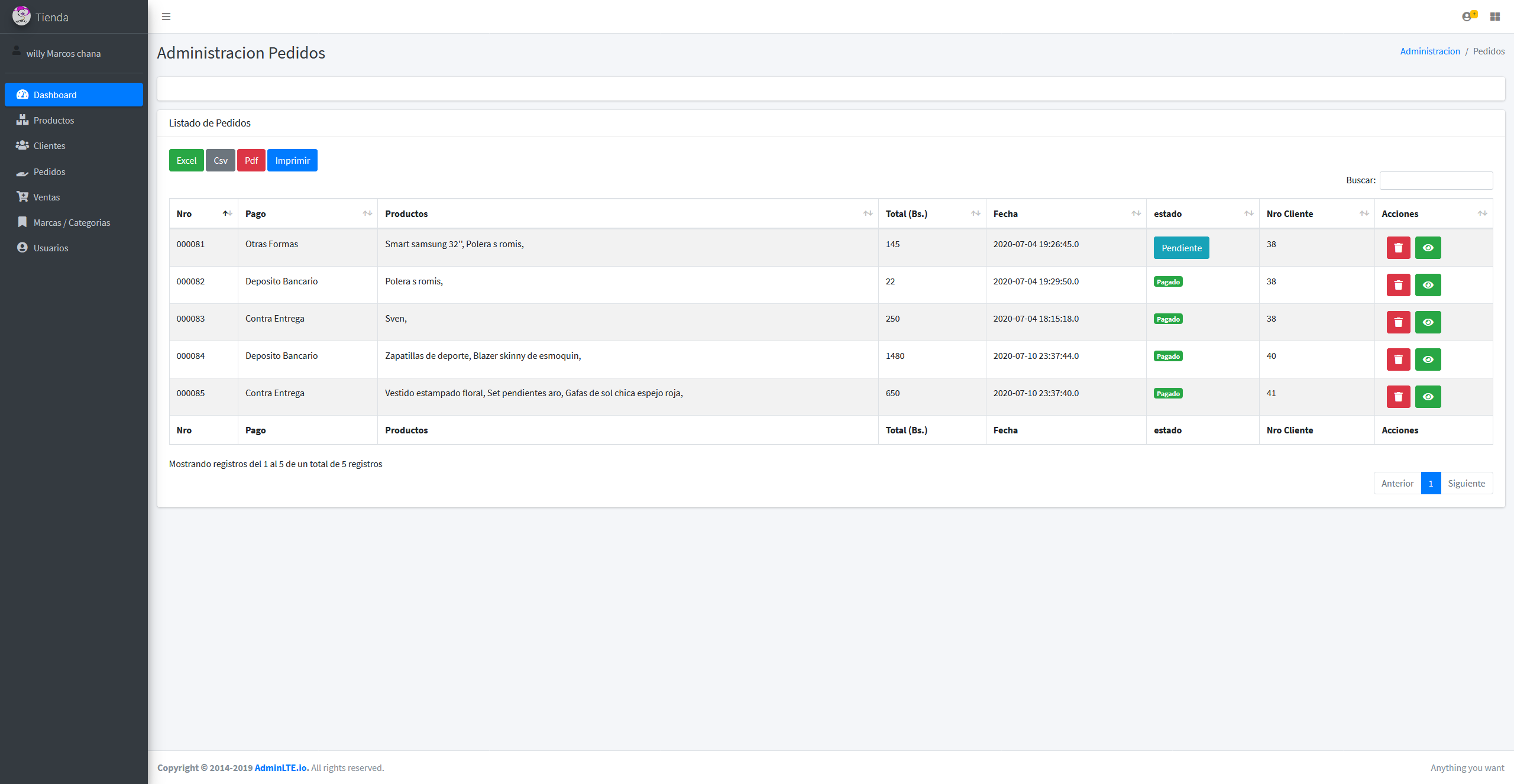The width and height of the screenshot is (1514, 784).
Task: Open the apps grid icon top right
Action: pyautogui.click(x=1495, y=17)
